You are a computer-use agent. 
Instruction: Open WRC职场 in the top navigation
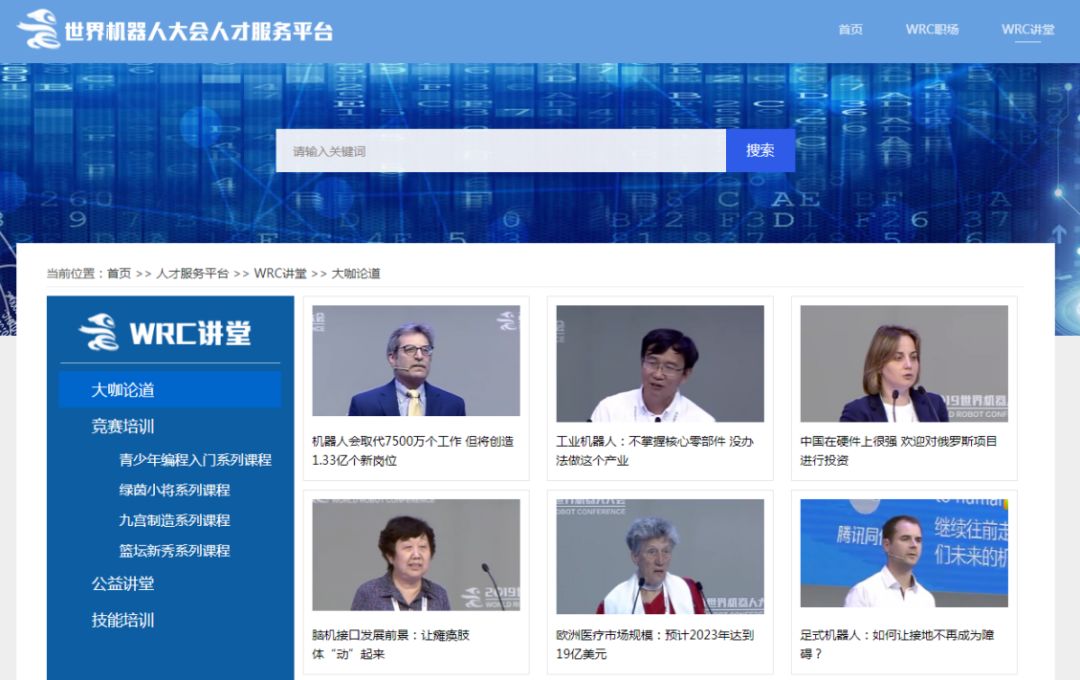932,29
